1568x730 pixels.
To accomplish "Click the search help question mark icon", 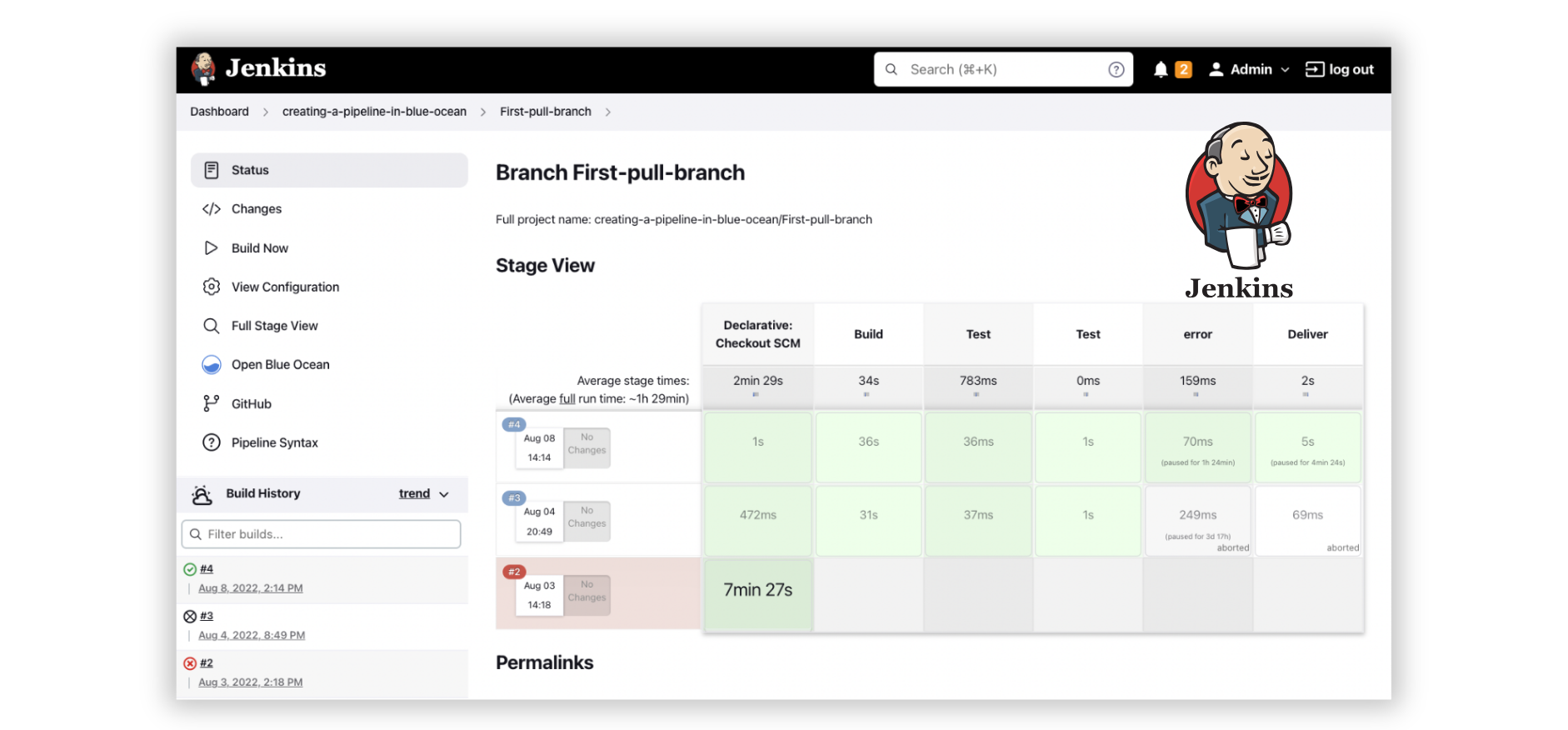I will (1116, 70).
